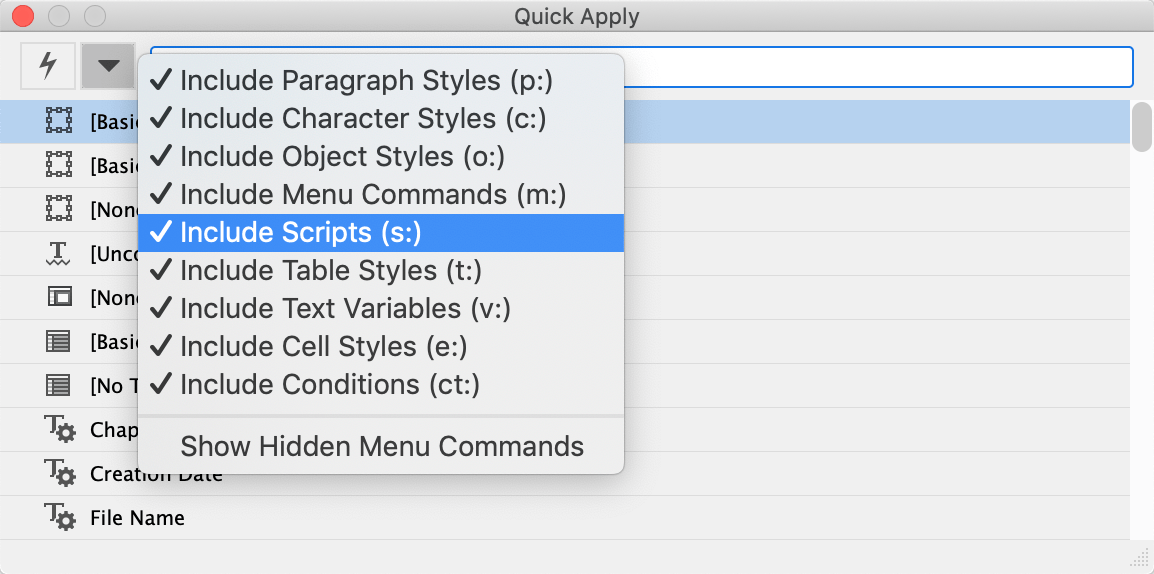Click the text variable icon beside File Name
This screenshot has height=574, width=1154.
59,517
